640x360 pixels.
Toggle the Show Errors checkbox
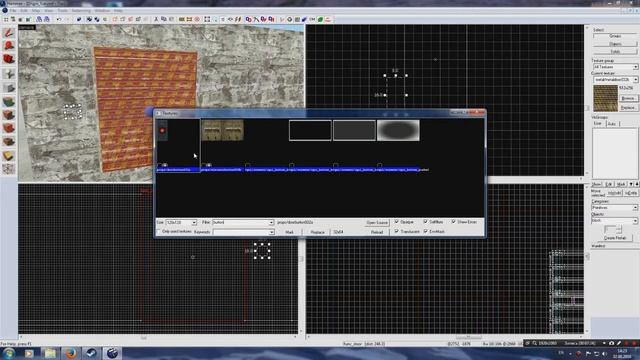pyautogui.click(x=453, y=222)
